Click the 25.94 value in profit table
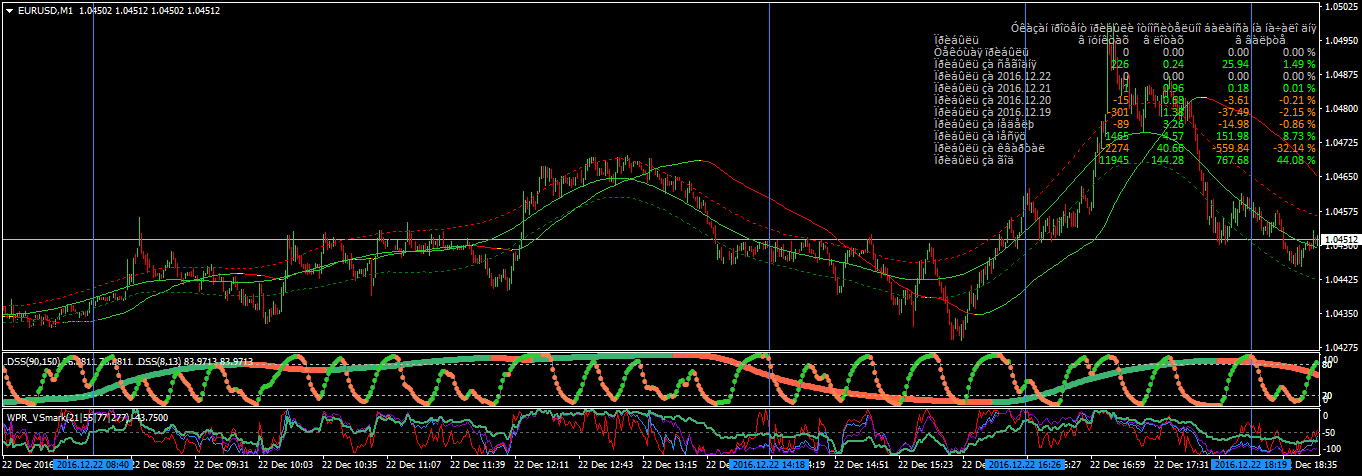 pyautogui.click(x=1234, y=64)
